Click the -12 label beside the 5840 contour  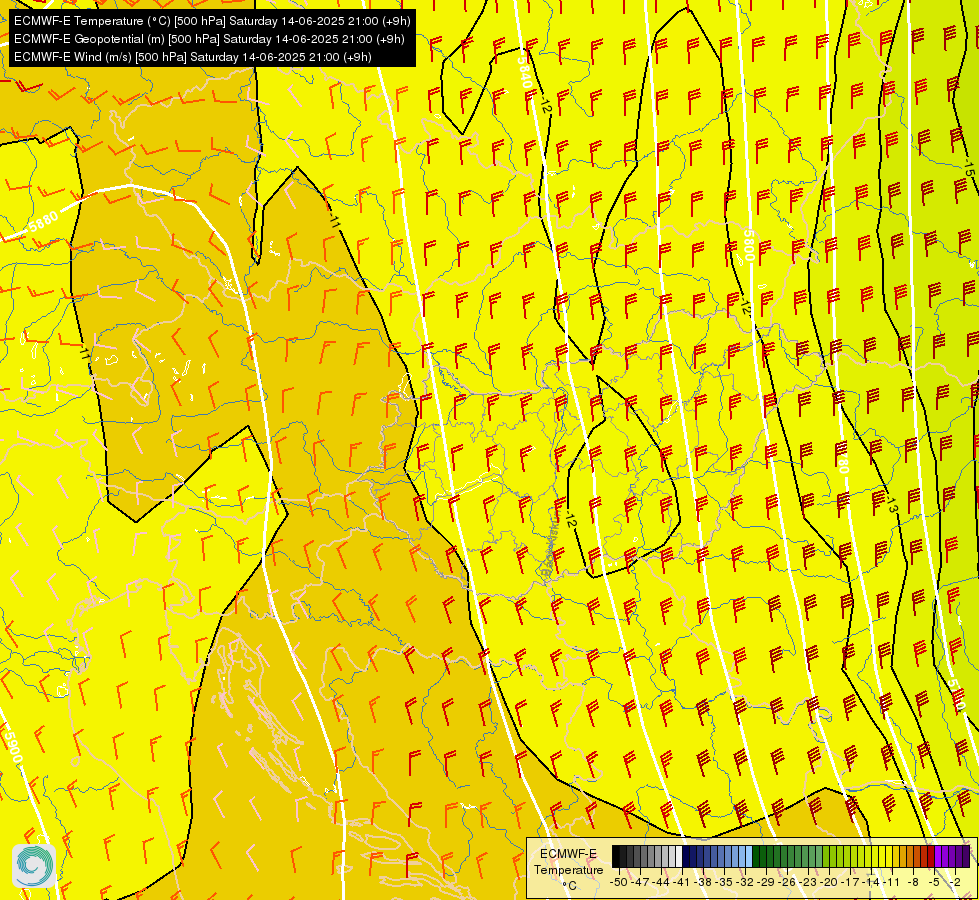point(546,105)
